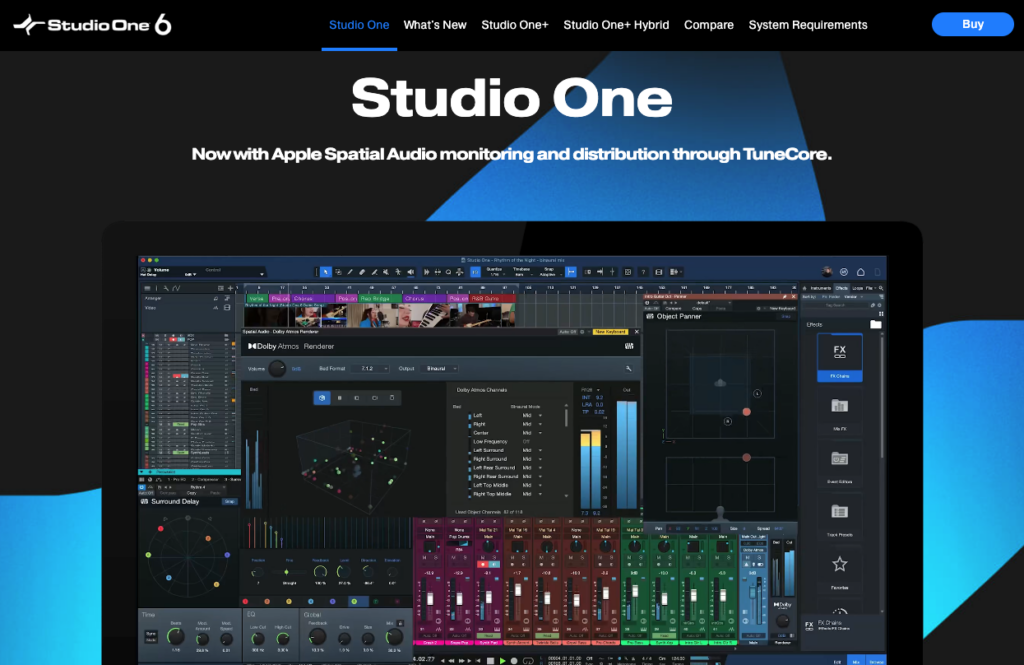Select the green tap selector button

354,602
